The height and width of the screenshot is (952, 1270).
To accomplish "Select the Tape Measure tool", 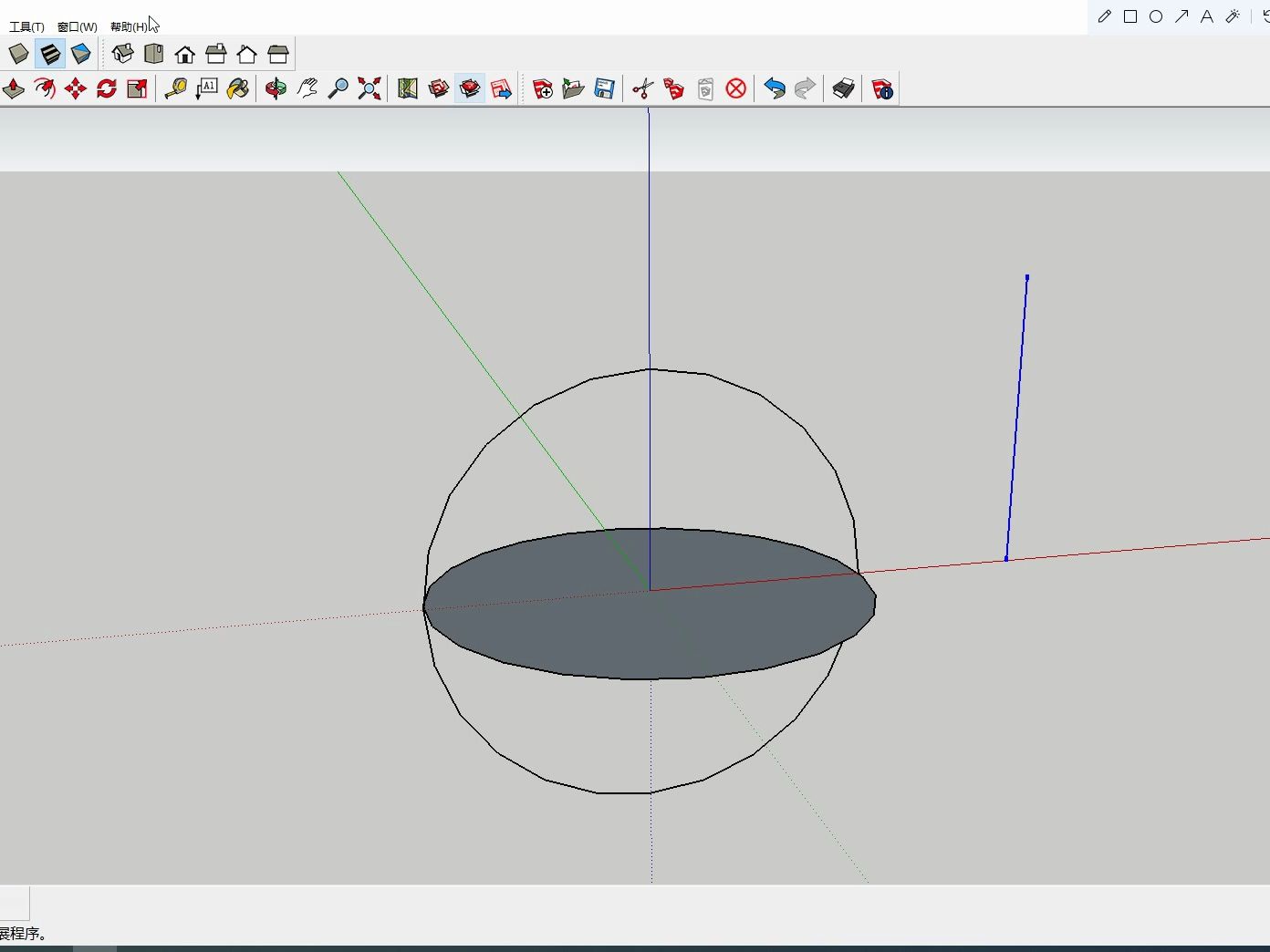I will coord(176,88).
